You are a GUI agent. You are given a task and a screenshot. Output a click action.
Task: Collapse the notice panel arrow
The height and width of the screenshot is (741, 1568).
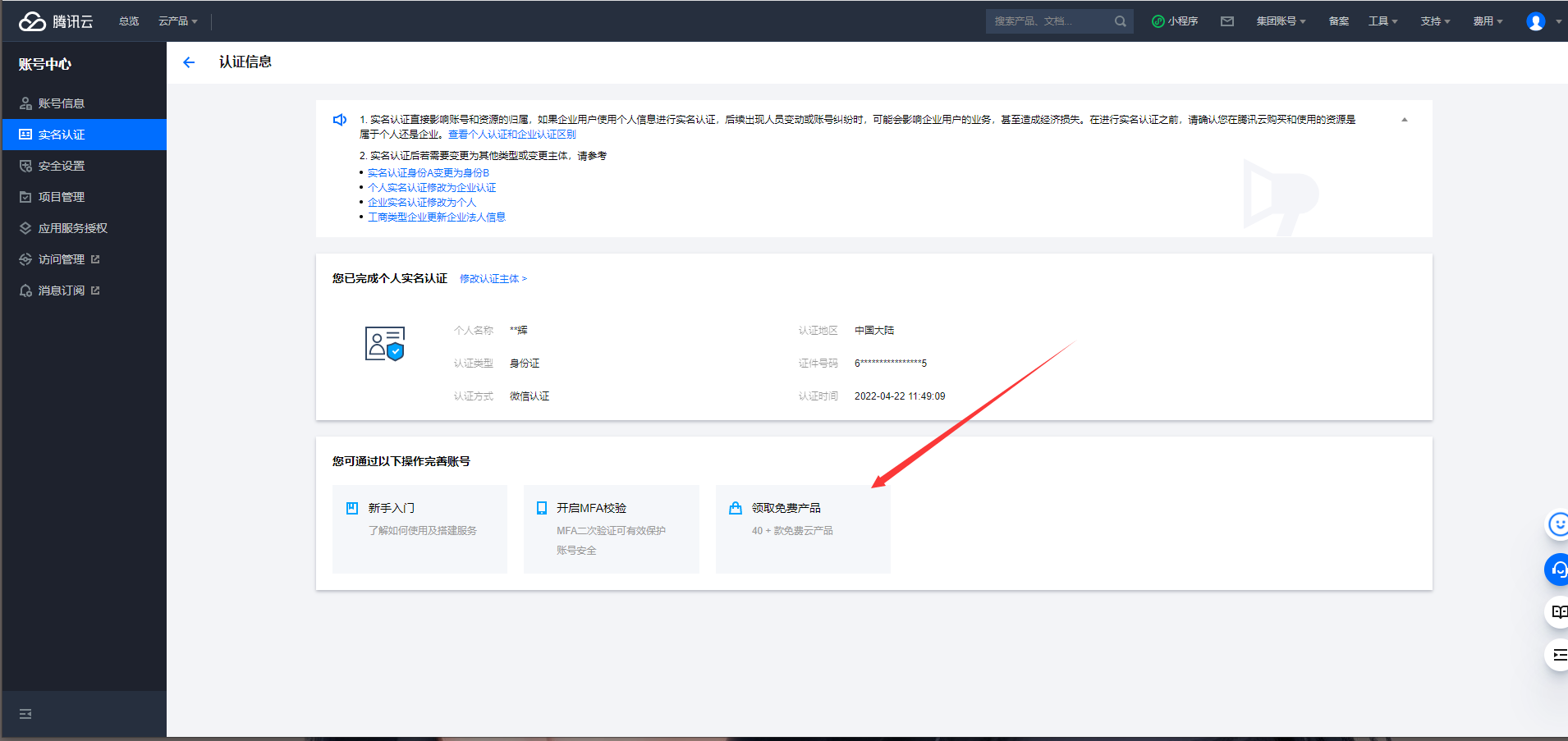click(x=1405, y=120)
